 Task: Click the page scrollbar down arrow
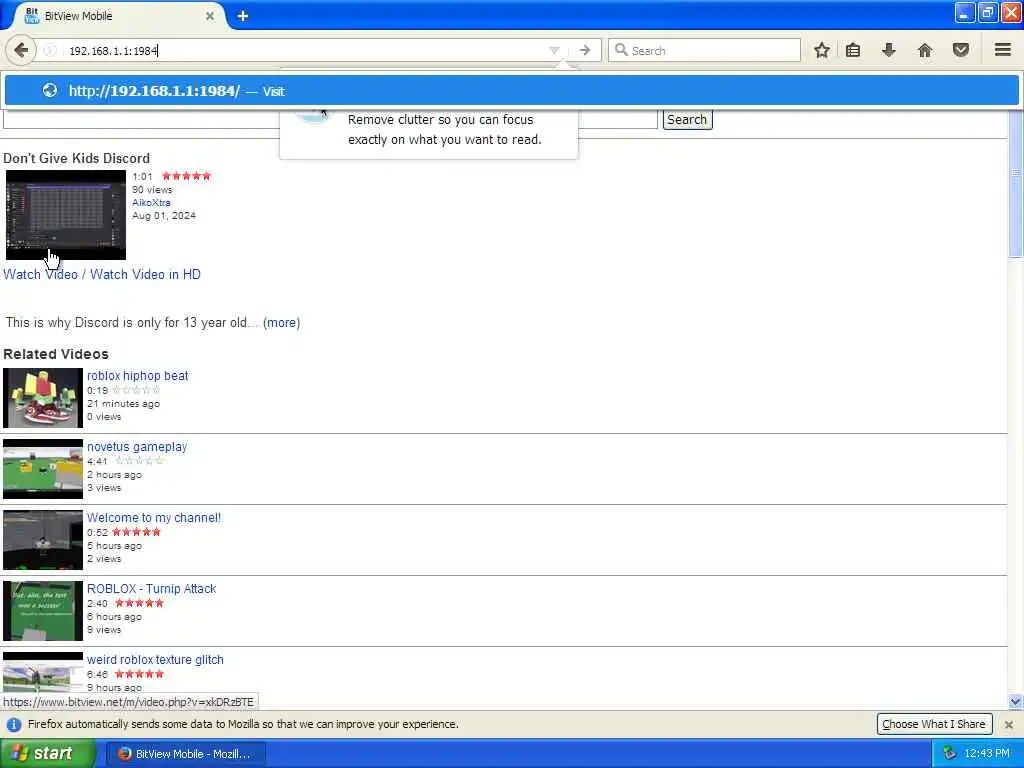[x=1015, y=701]
